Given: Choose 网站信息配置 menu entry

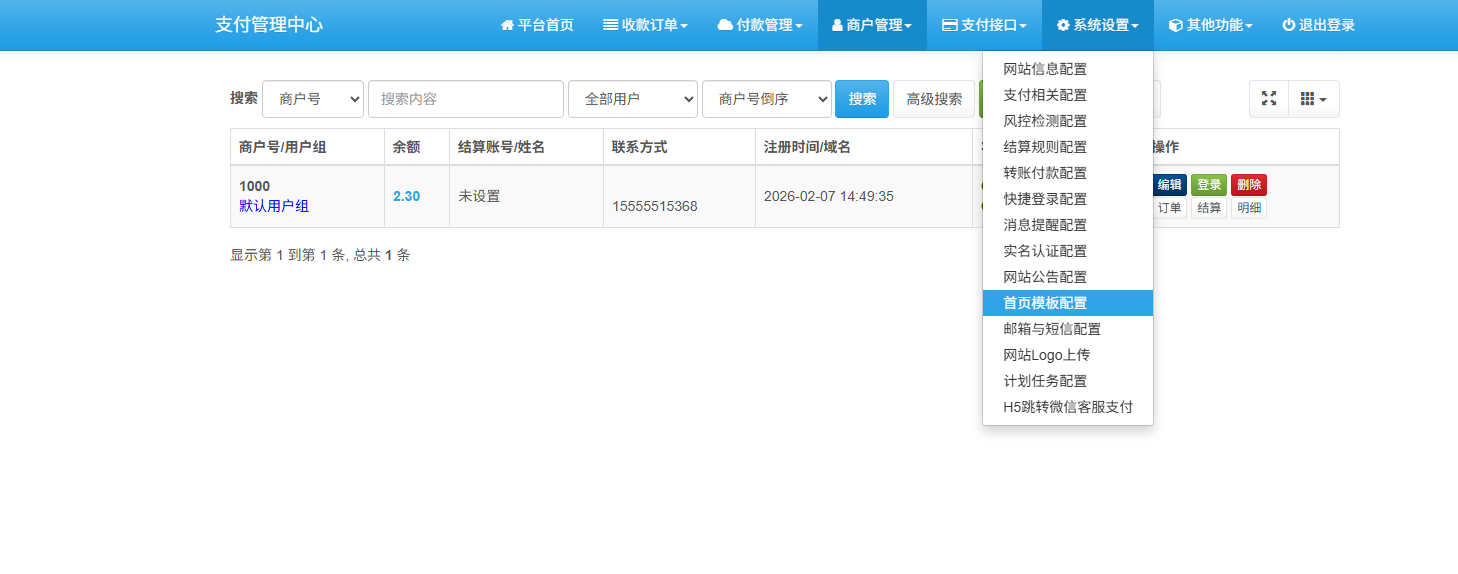Looking at the screenshot, I should (x=1045, y=69).
